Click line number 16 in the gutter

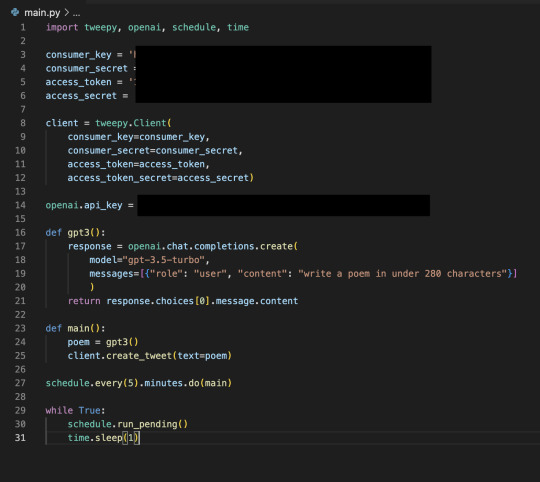(x=20, y=232)
